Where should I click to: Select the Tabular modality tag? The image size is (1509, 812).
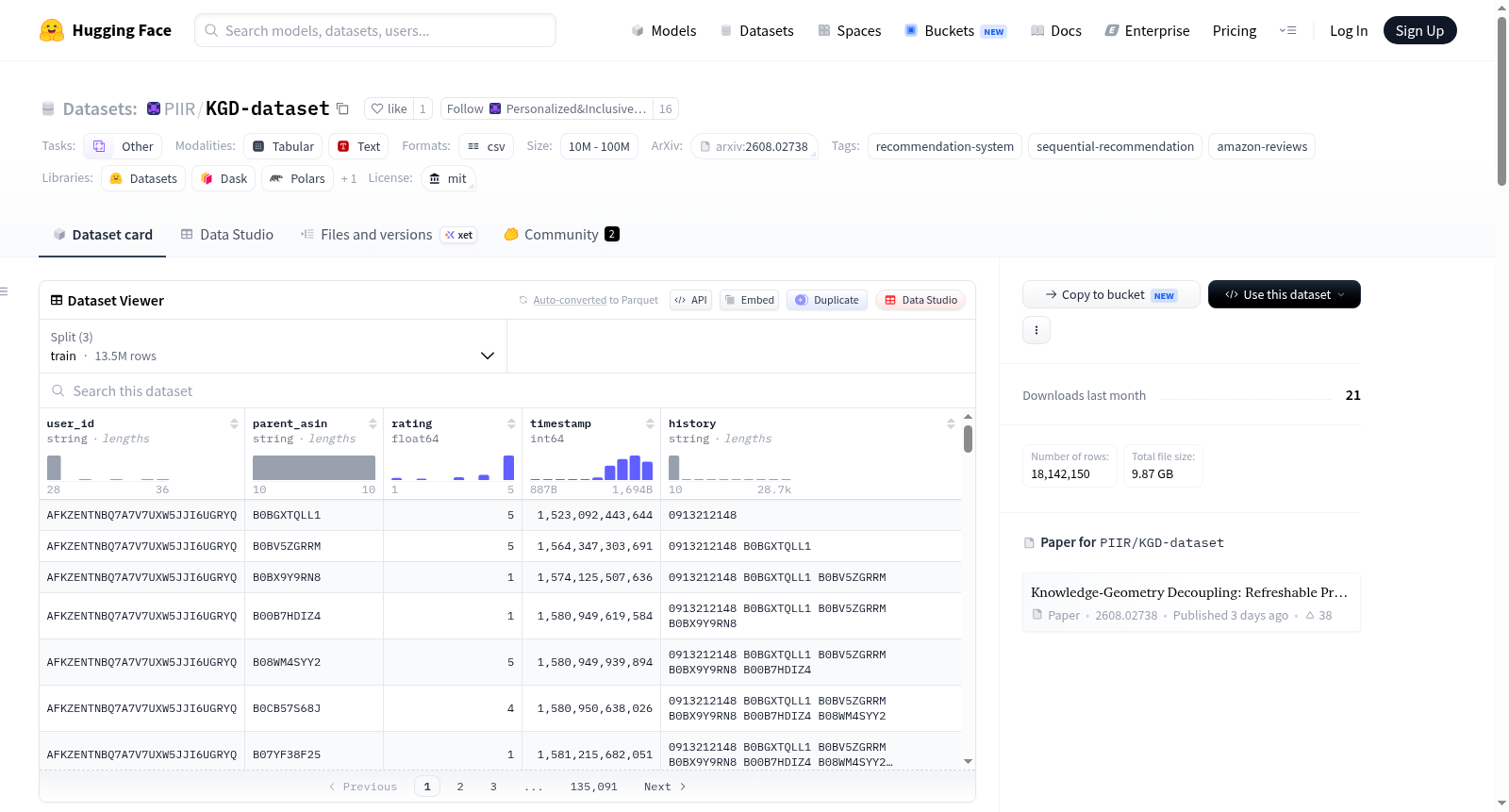[283, 146]
